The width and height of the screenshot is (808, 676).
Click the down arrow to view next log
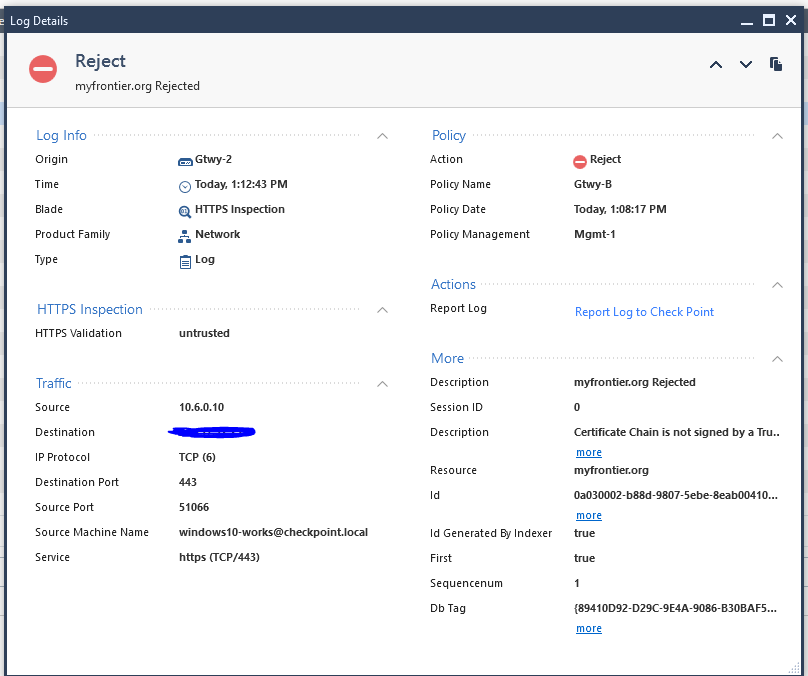(746, 64)
